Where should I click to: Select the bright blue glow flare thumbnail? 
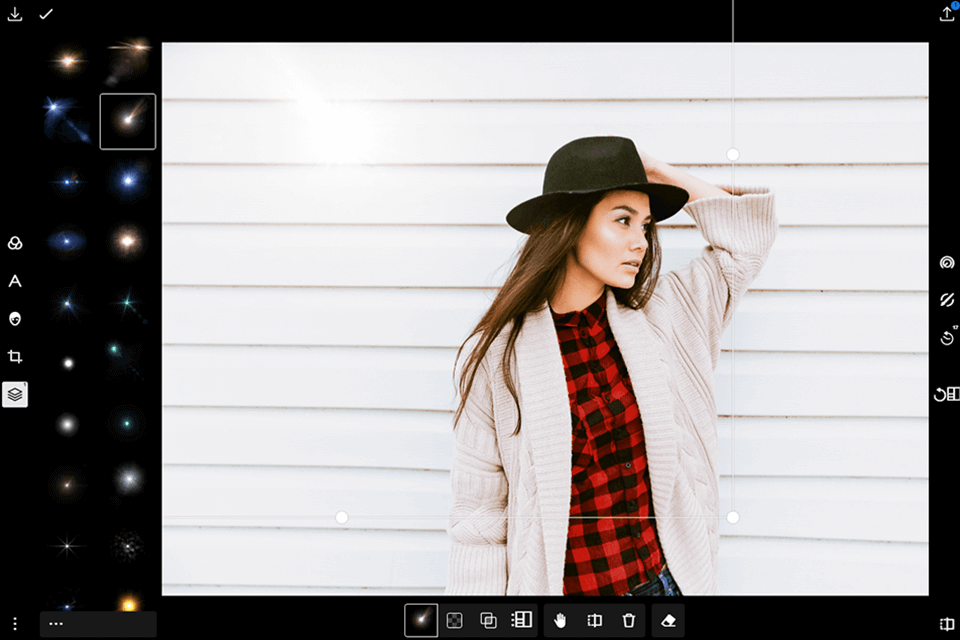[128, 181]
